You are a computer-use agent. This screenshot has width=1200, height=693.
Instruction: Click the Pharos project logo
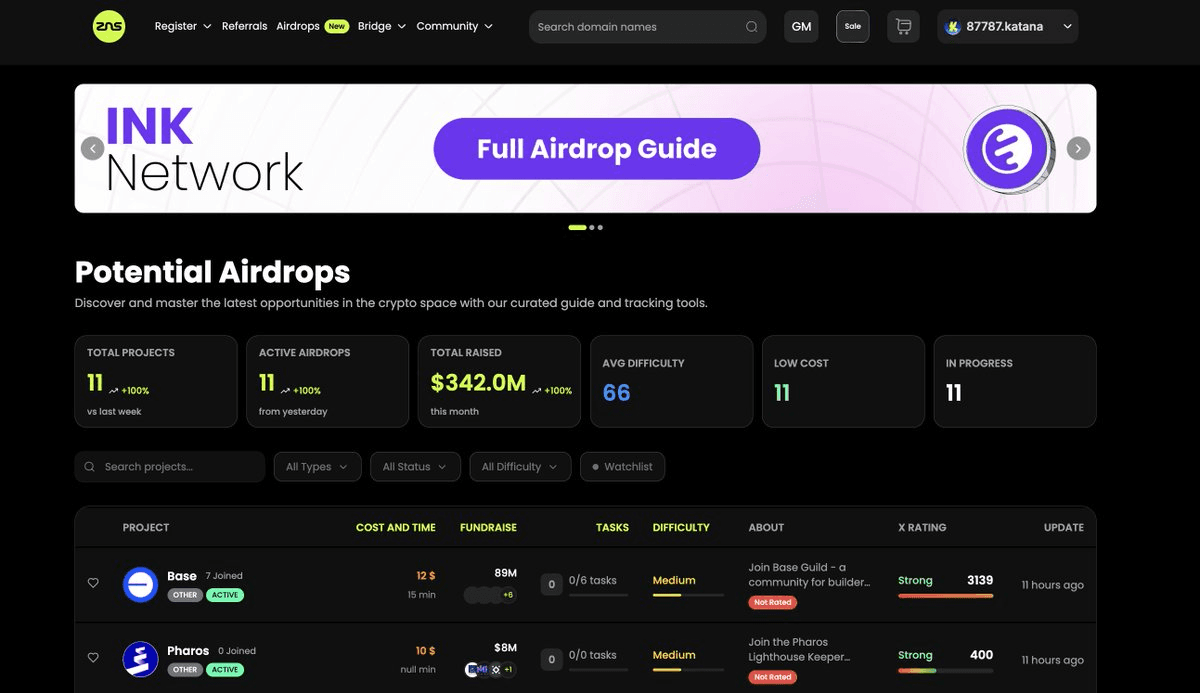point(140,659)
